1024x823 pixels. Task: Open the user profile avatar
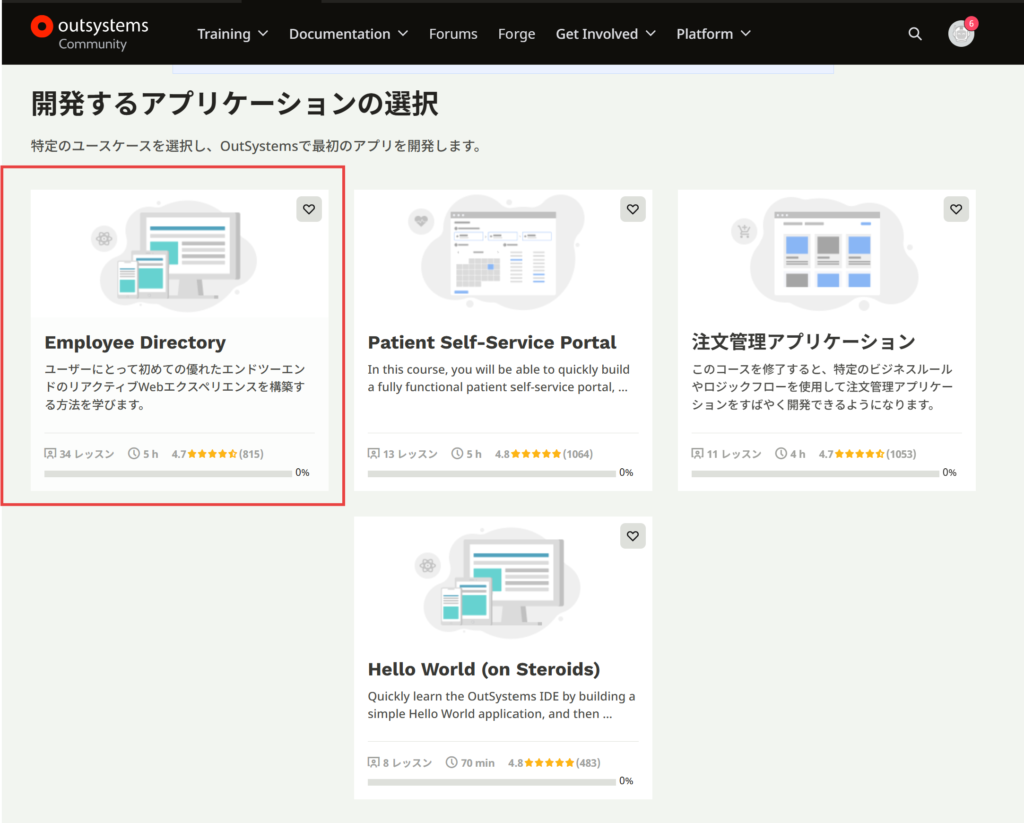tap(961, 34)
